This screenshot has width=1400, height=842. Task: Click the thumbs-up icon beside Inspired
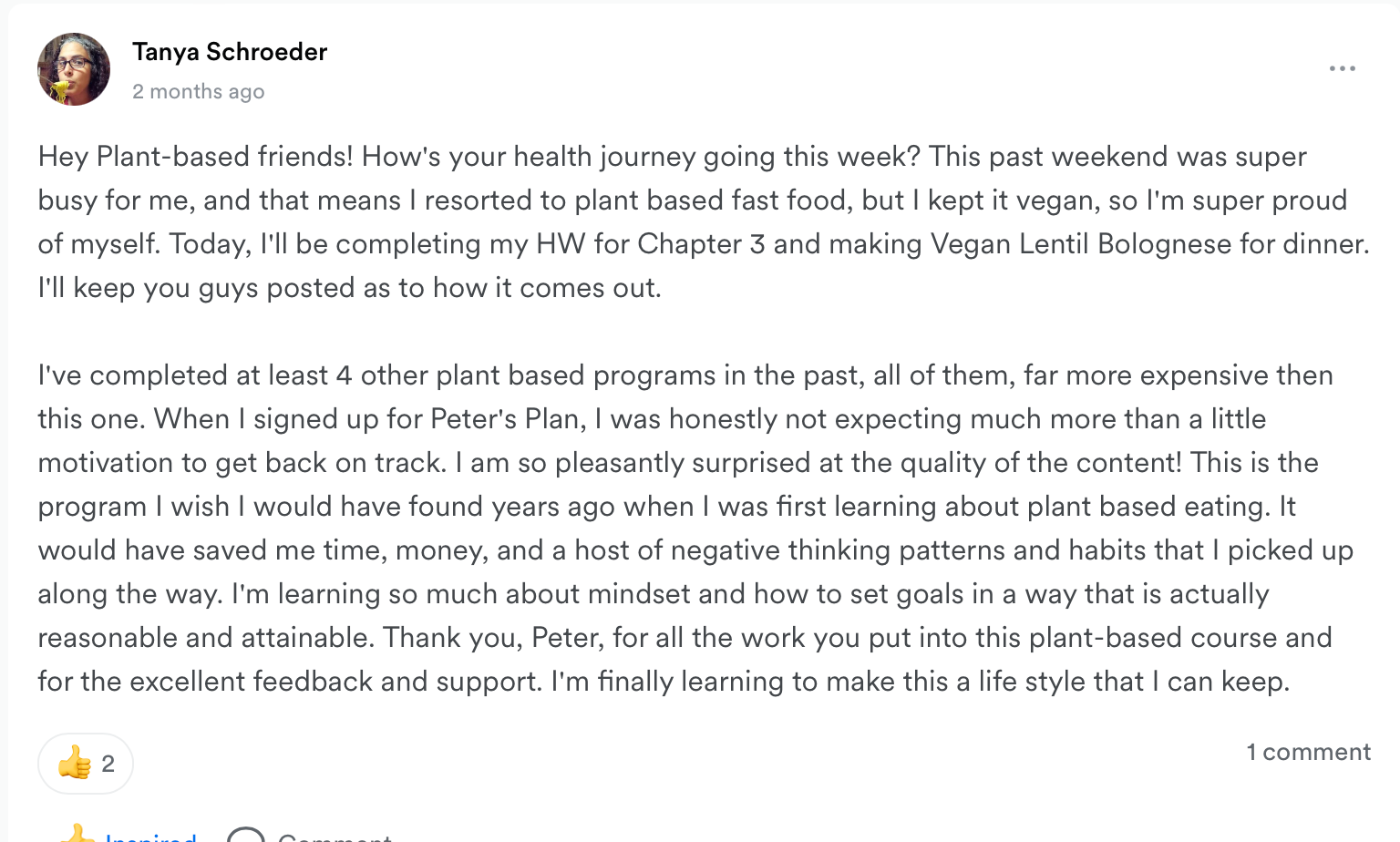77,833
